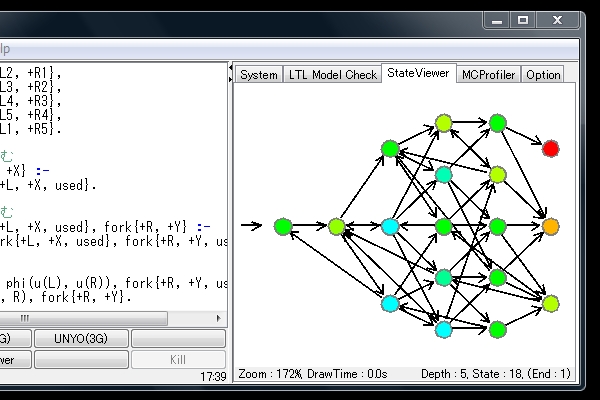
Task: Select the StateViewer tab
Action: tap(418, 73)
